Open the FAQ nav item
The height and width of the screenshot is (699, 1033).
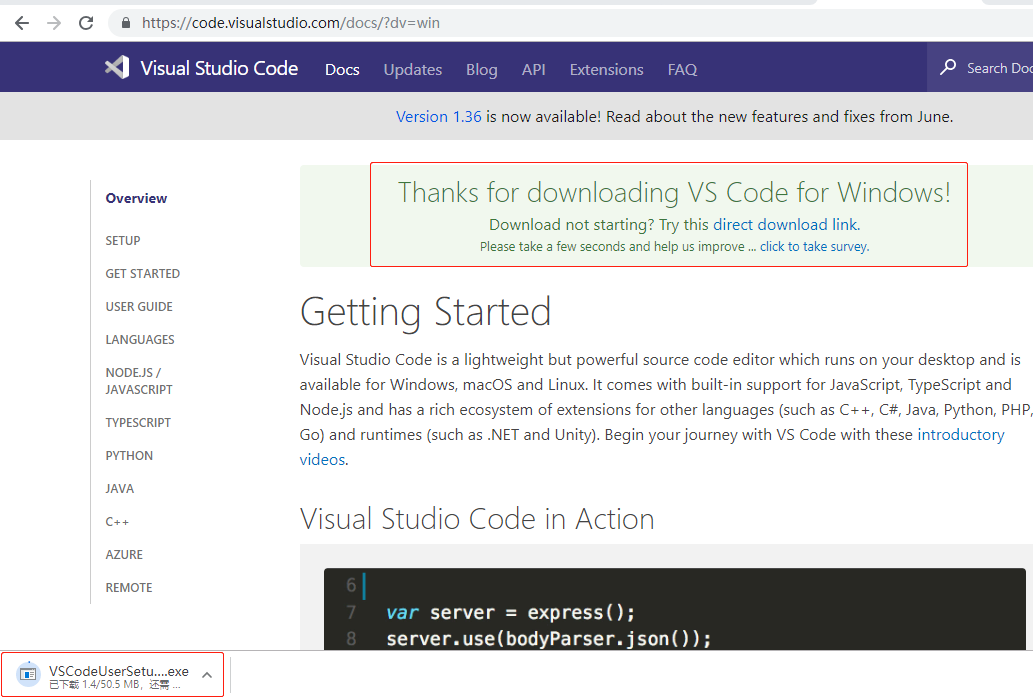682,69
